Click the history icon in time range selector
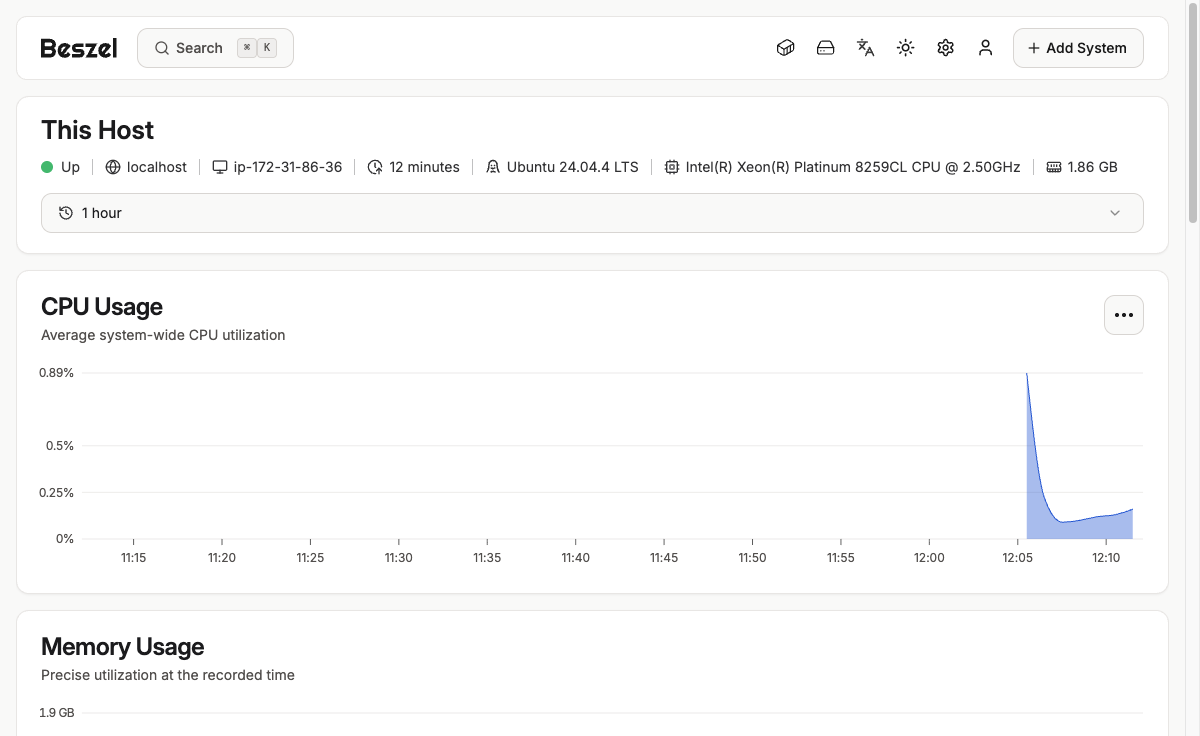This screenshot has height=736, width=1200. [66, 213]
